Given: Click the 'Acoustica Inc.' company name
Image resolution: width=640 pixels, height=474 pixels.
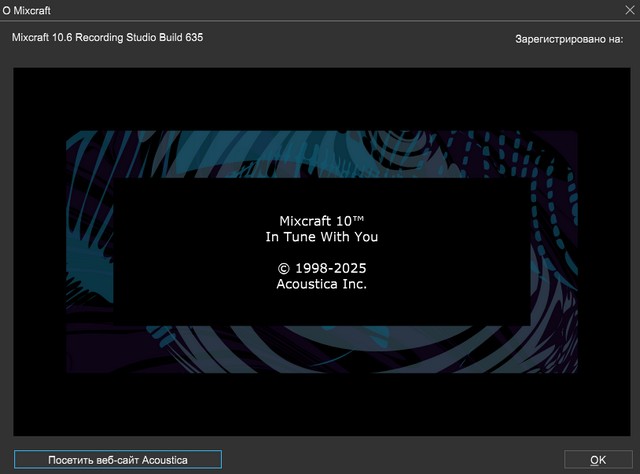Looking at the screenshot, I should (x=322, y=284).
